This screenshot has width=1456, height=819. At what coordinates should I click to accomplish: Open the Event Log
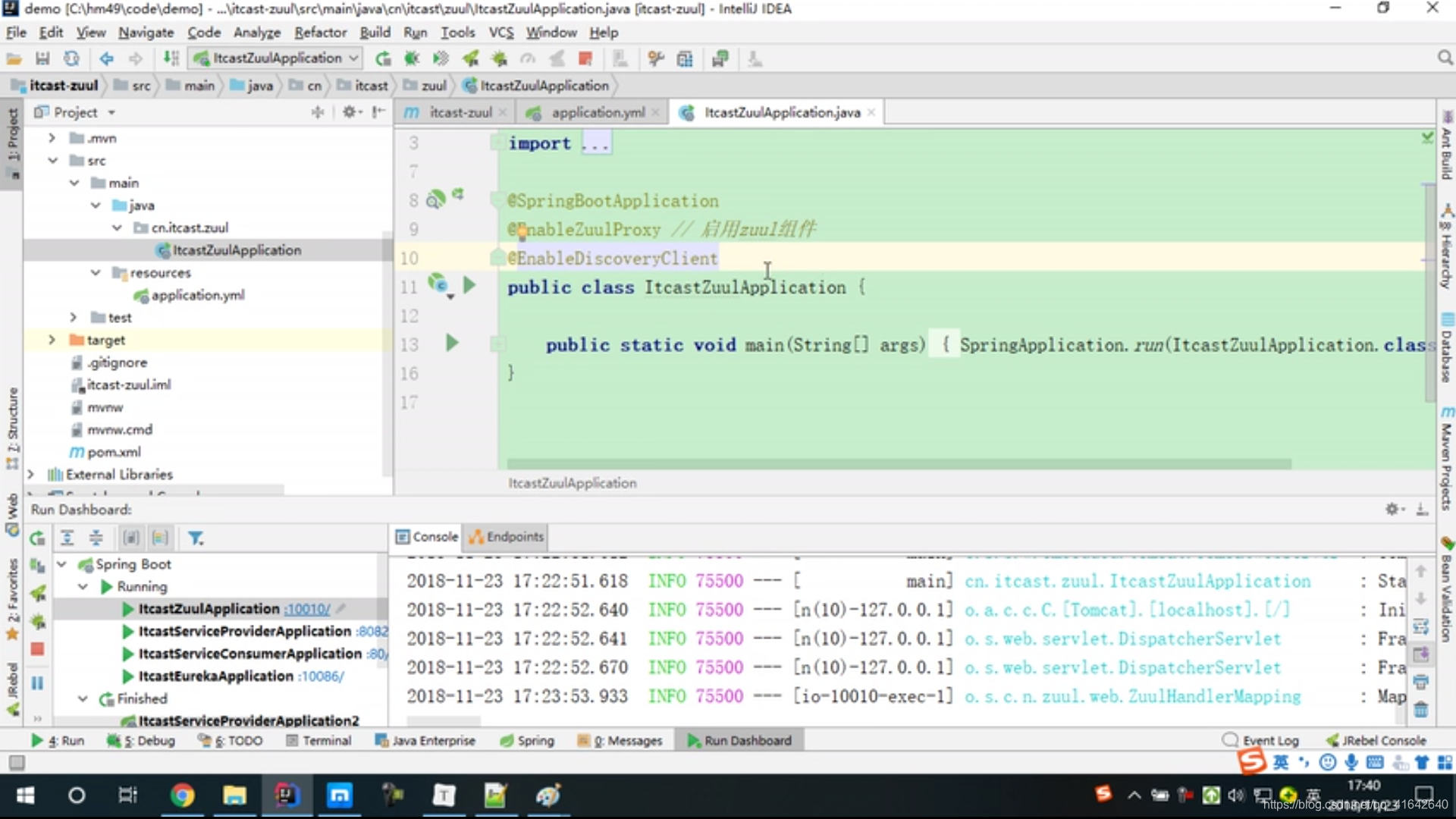point(1261,741)
